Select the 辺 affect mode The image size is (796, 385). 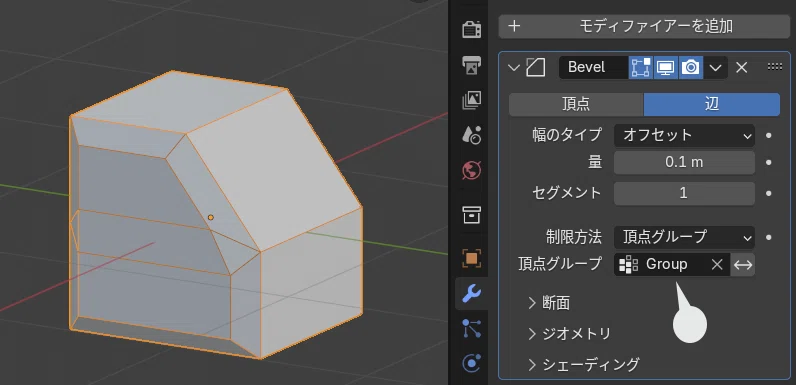(x=712, y=104)
